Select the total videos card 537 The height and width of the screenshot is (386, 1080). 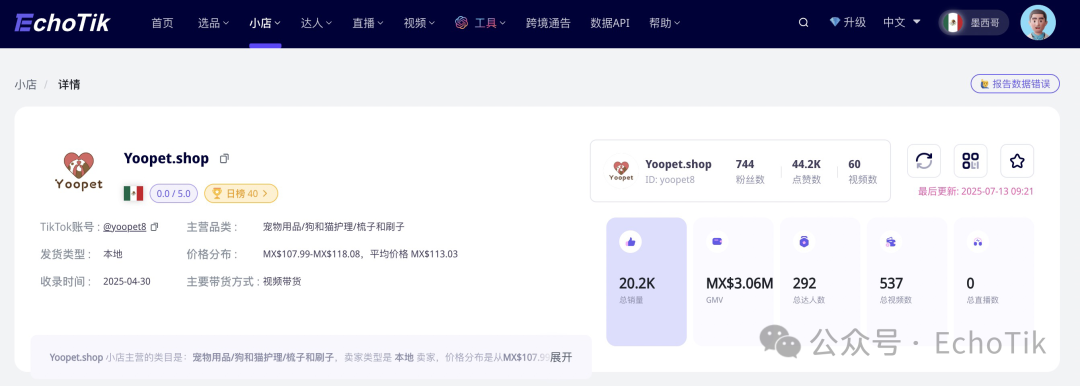pos(907,281)
